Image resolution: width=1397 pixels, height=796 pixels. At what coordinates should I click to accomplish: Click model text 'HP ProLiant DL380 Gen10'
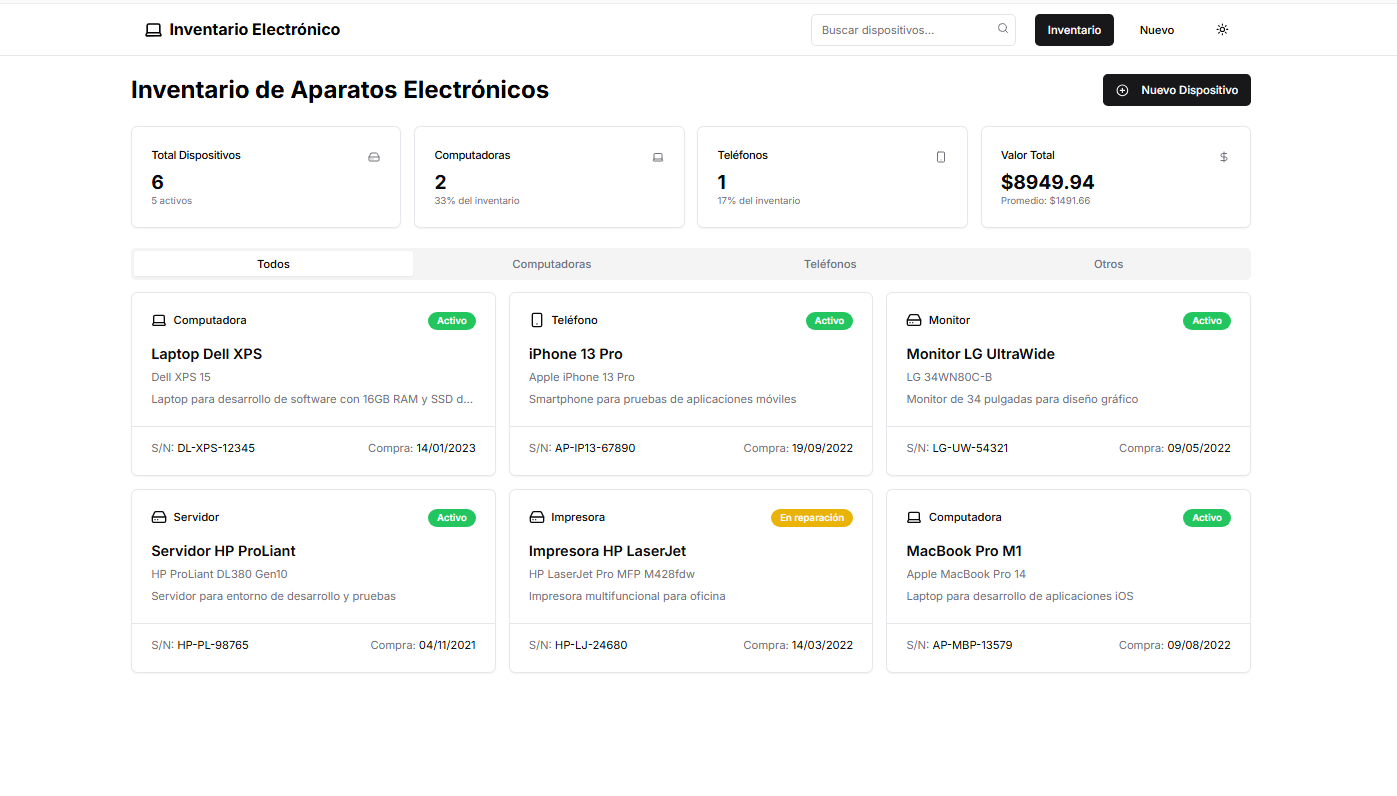(219, 574)
